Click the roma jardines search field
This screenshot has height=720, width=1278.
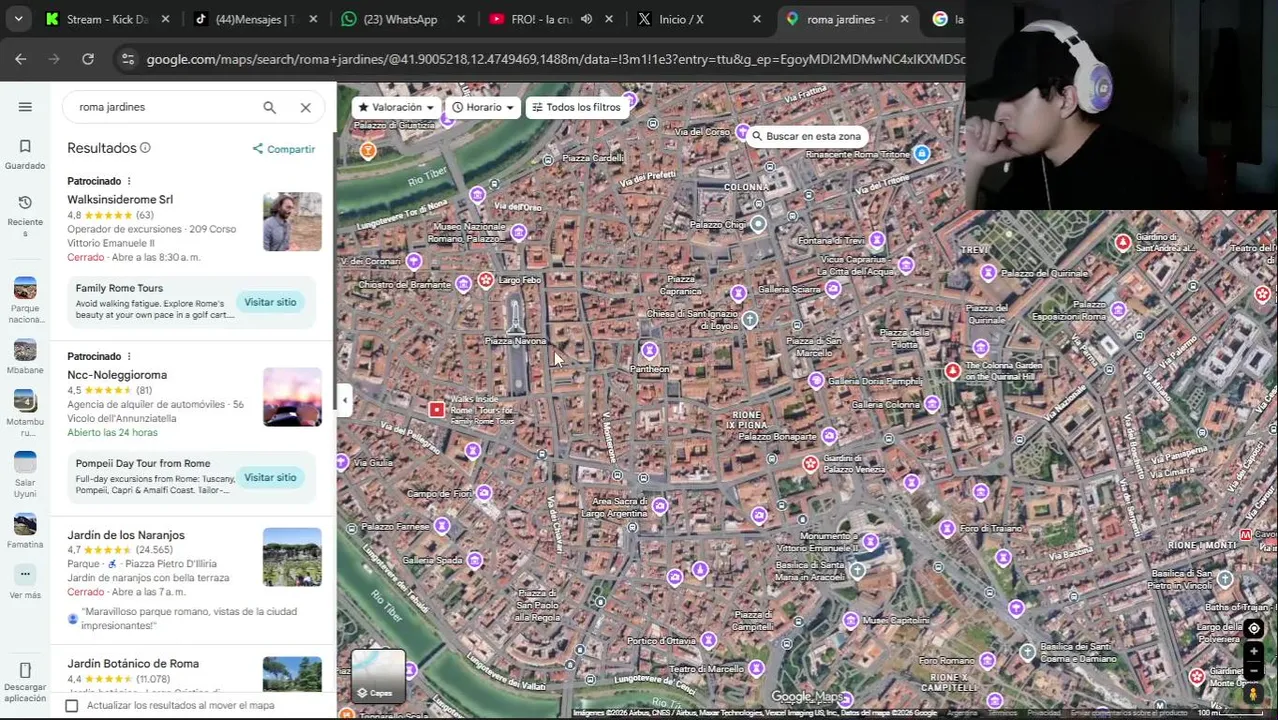160,107
